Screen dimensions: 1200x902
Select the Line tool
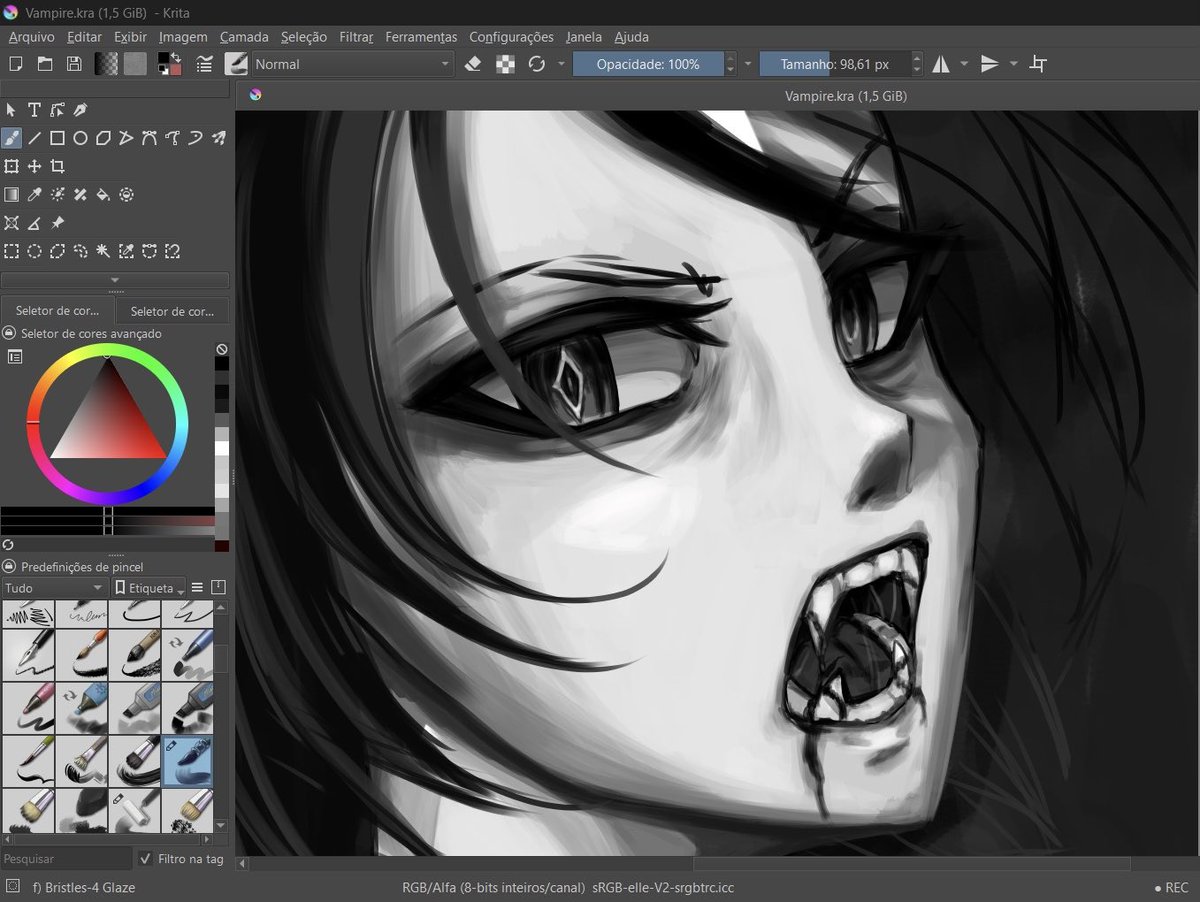[x=34, y=138]
